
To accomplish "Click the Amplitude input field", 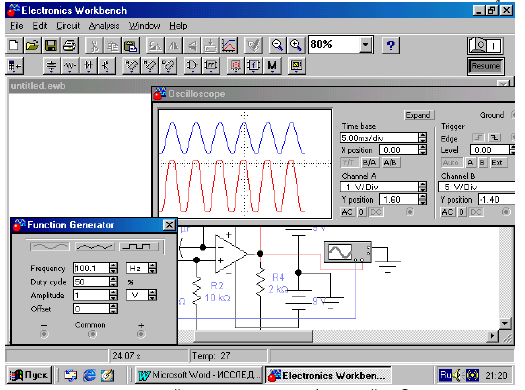I will click(x=91, y=295).
